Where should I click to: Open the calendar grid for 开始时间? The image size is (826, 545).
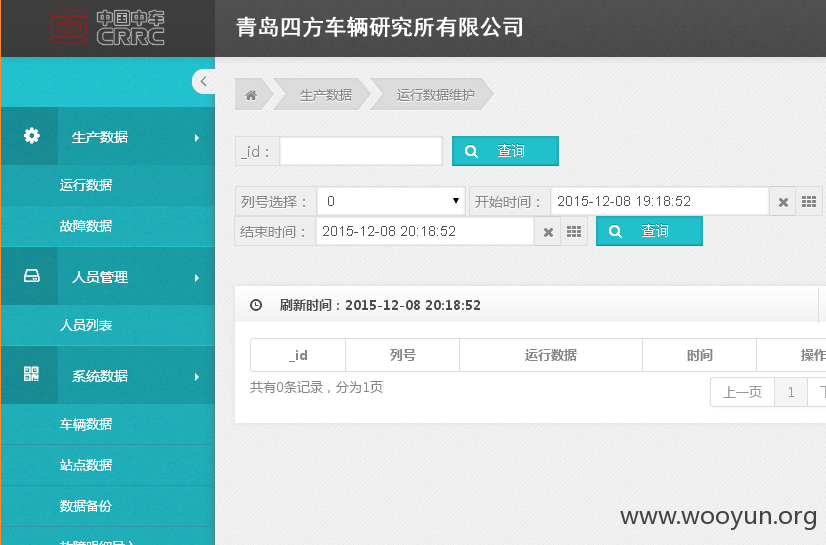pyautogui.click(x=809, y=202)
